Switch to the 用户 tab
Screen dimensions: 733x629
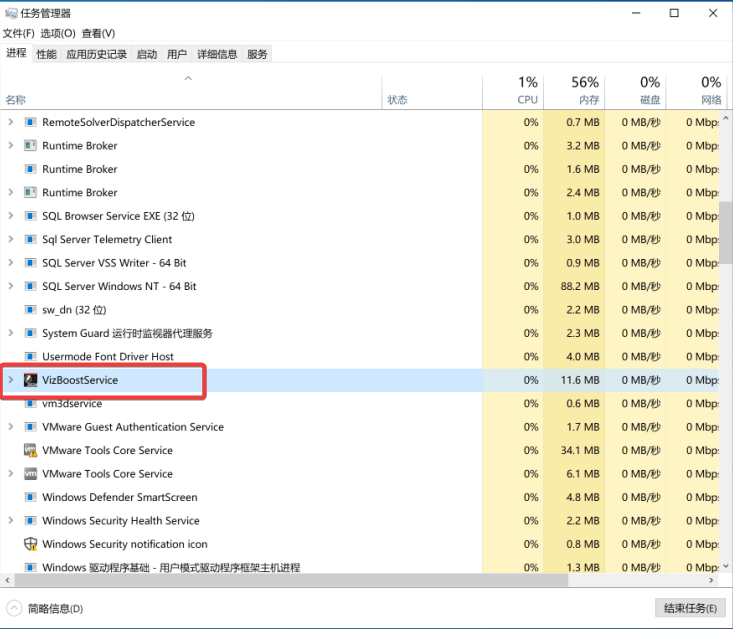click(x=176, y=54)
